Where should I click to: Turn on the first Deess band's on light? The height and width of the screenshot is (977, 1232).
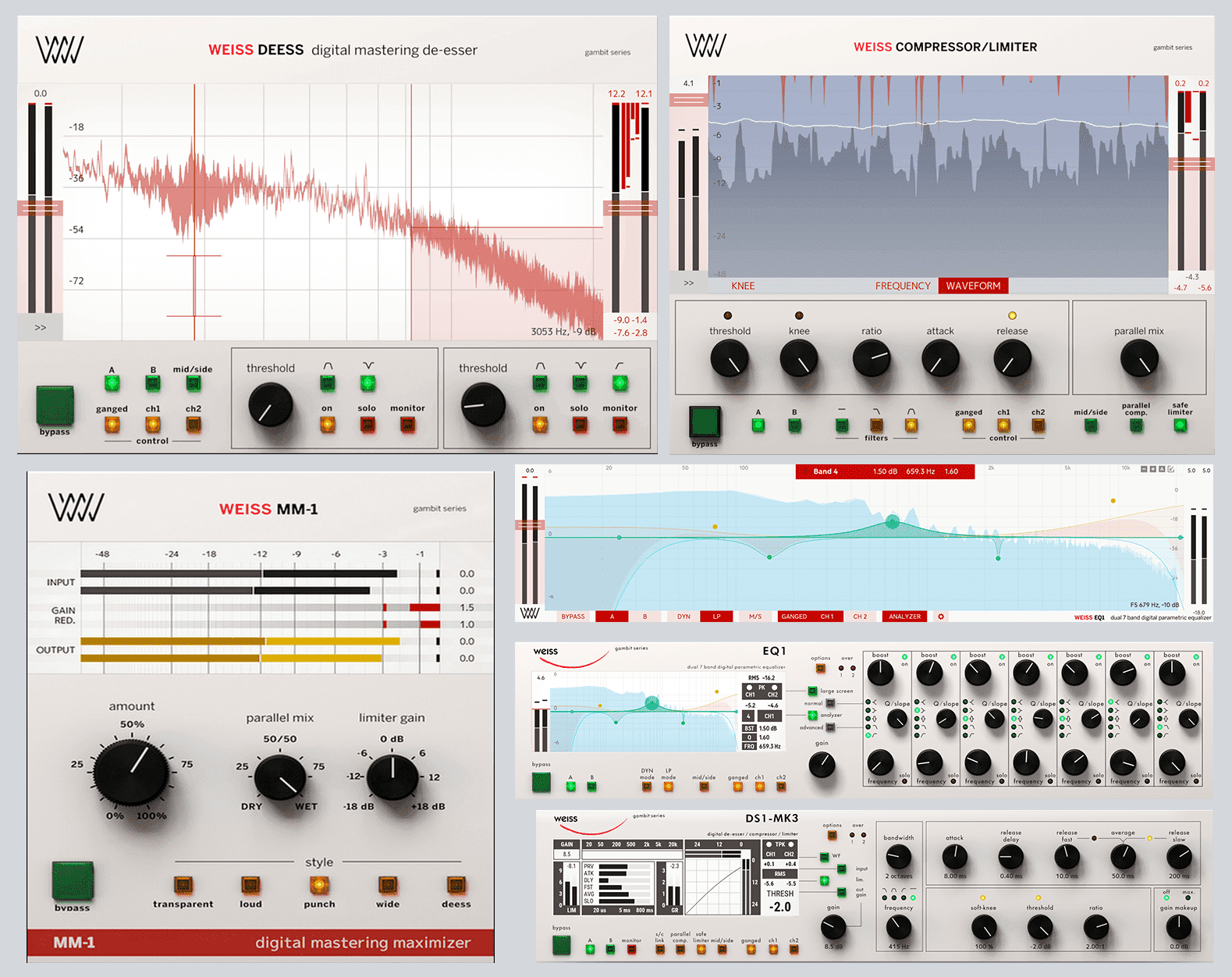point(327,425)
